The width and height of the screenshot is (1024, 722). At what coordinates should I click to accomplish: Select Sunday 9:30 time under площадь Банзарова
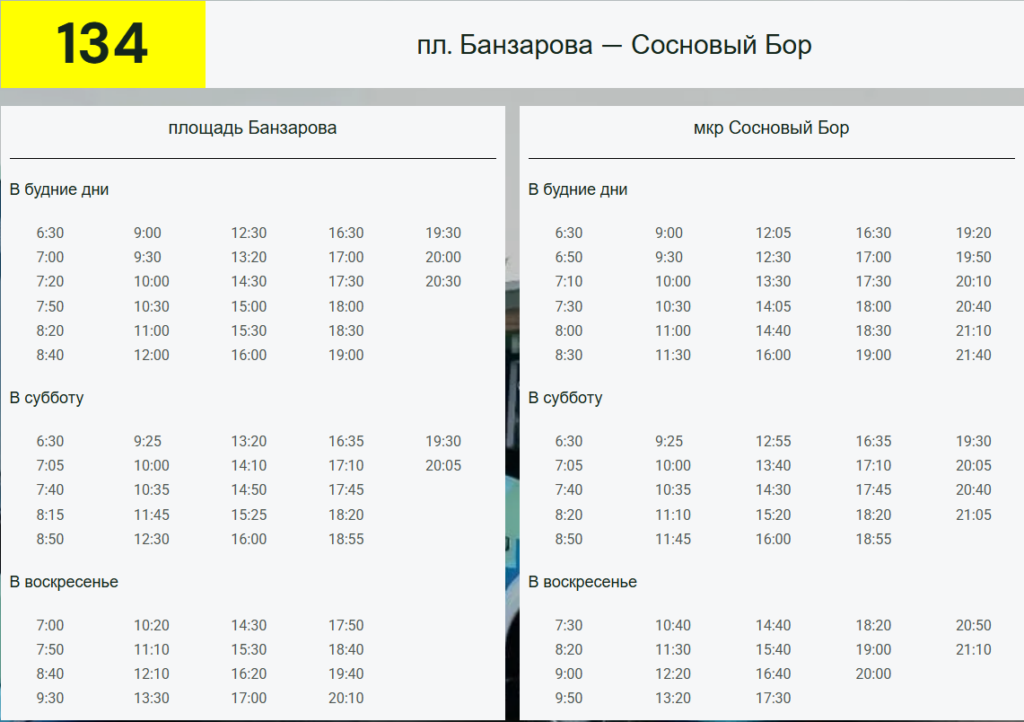[50, 698]
